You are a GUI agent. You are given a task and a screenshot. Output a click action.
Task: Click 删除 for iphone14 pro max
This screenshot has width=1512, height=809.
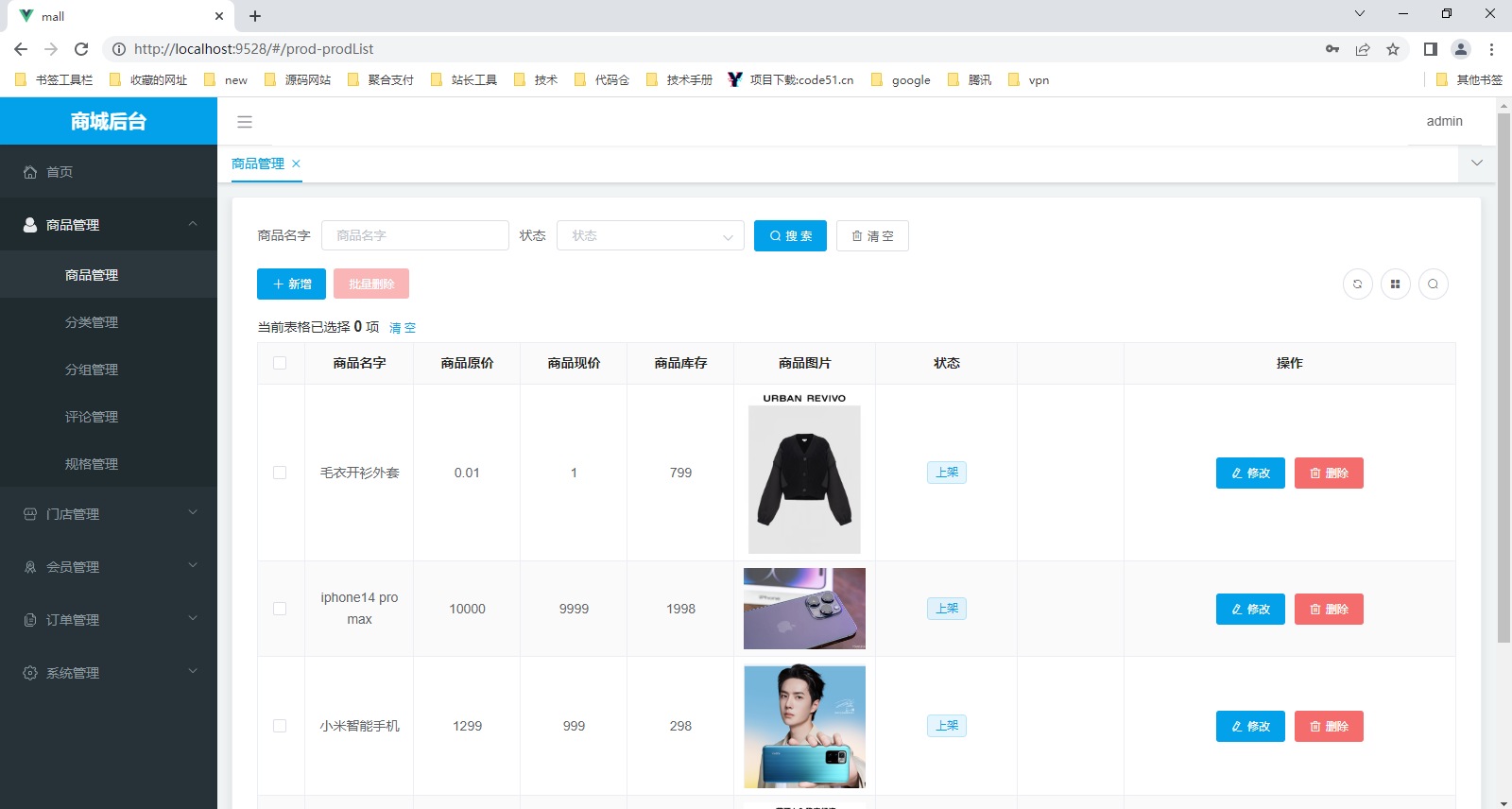1329,609
